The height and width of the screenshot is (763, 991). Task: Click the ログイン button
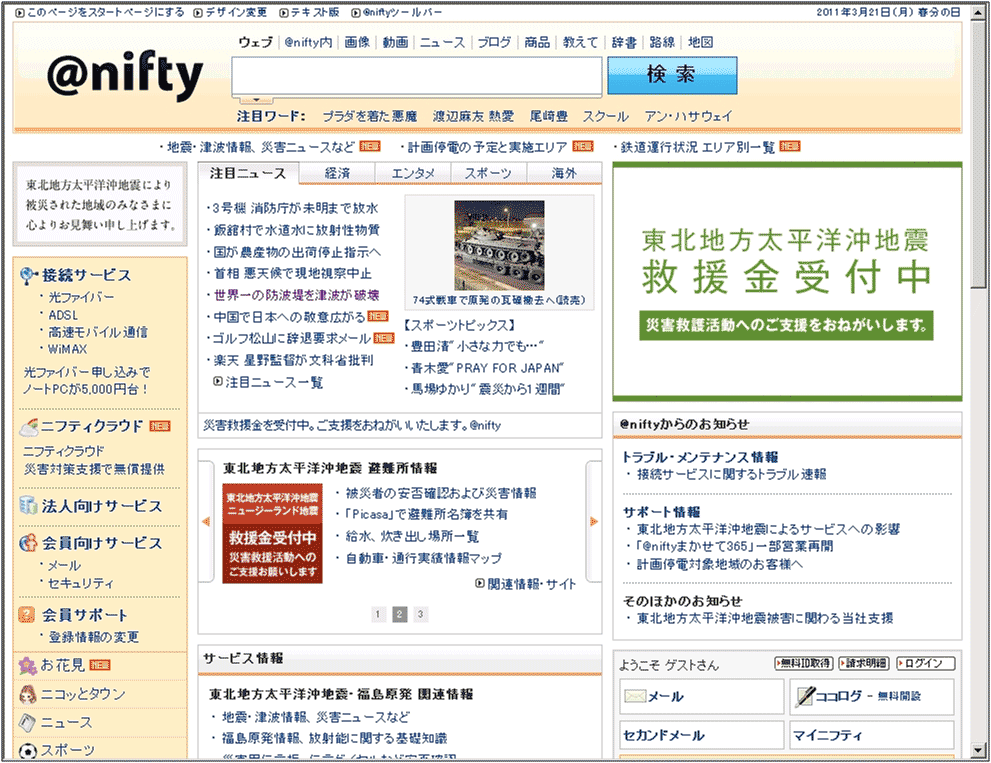tap(925, 664)
